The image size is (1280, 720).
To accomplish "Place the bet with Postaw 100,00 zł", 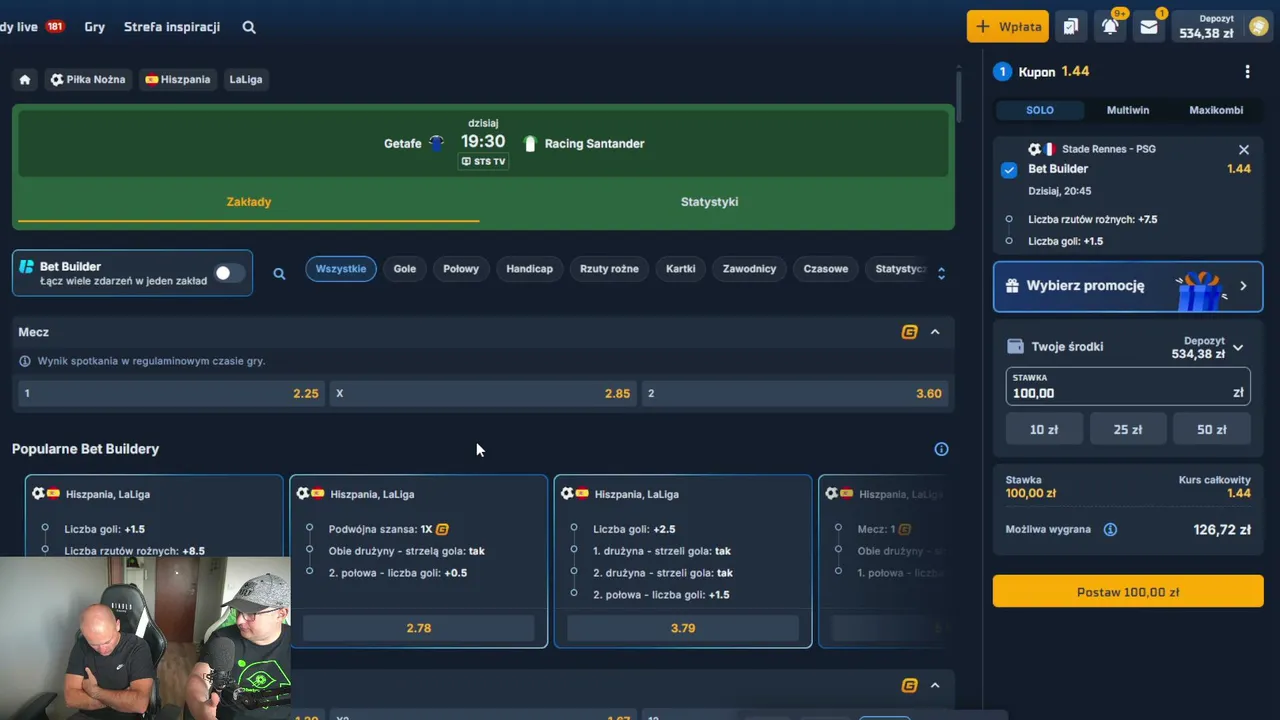I will (x=1128, y=592).
